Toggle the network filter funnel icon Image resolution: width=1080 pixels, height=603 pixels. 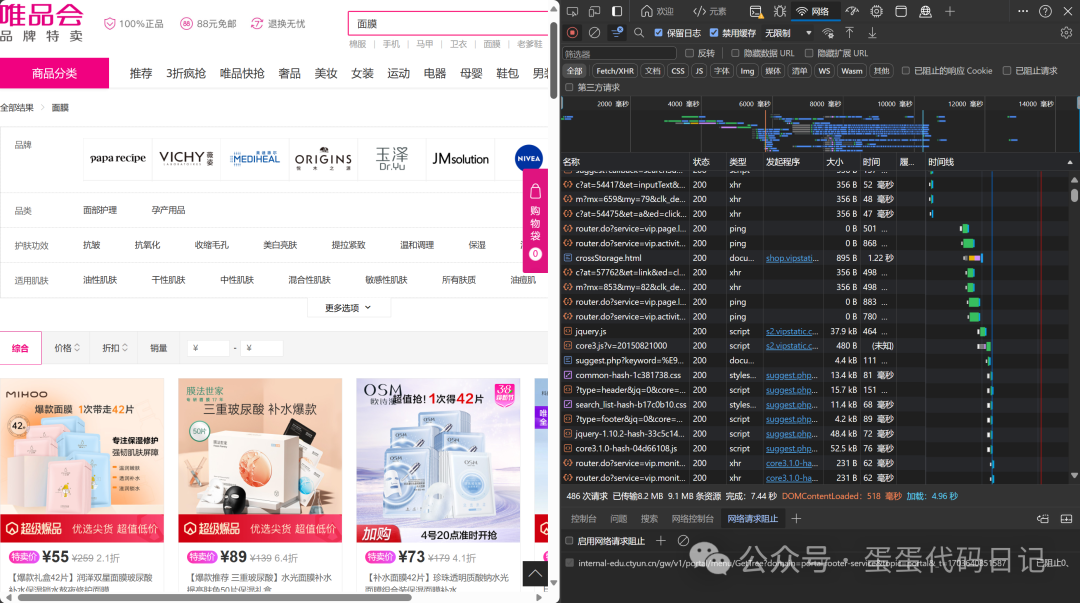[617, 32]
